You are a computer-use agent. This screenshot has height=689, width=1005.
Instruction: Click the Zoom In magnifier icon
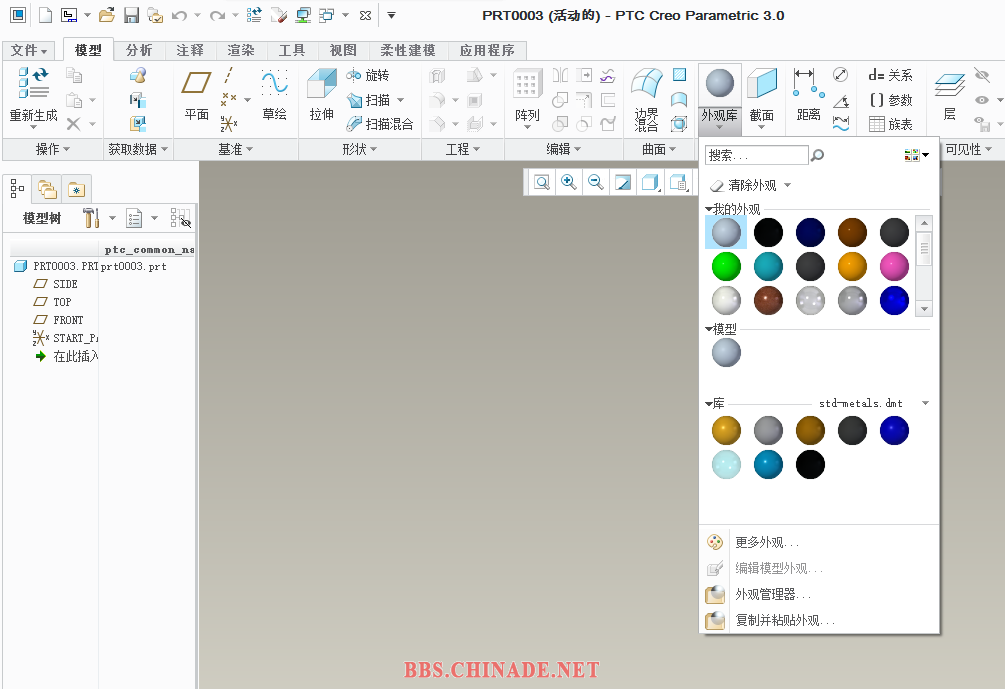click(569, 183)
